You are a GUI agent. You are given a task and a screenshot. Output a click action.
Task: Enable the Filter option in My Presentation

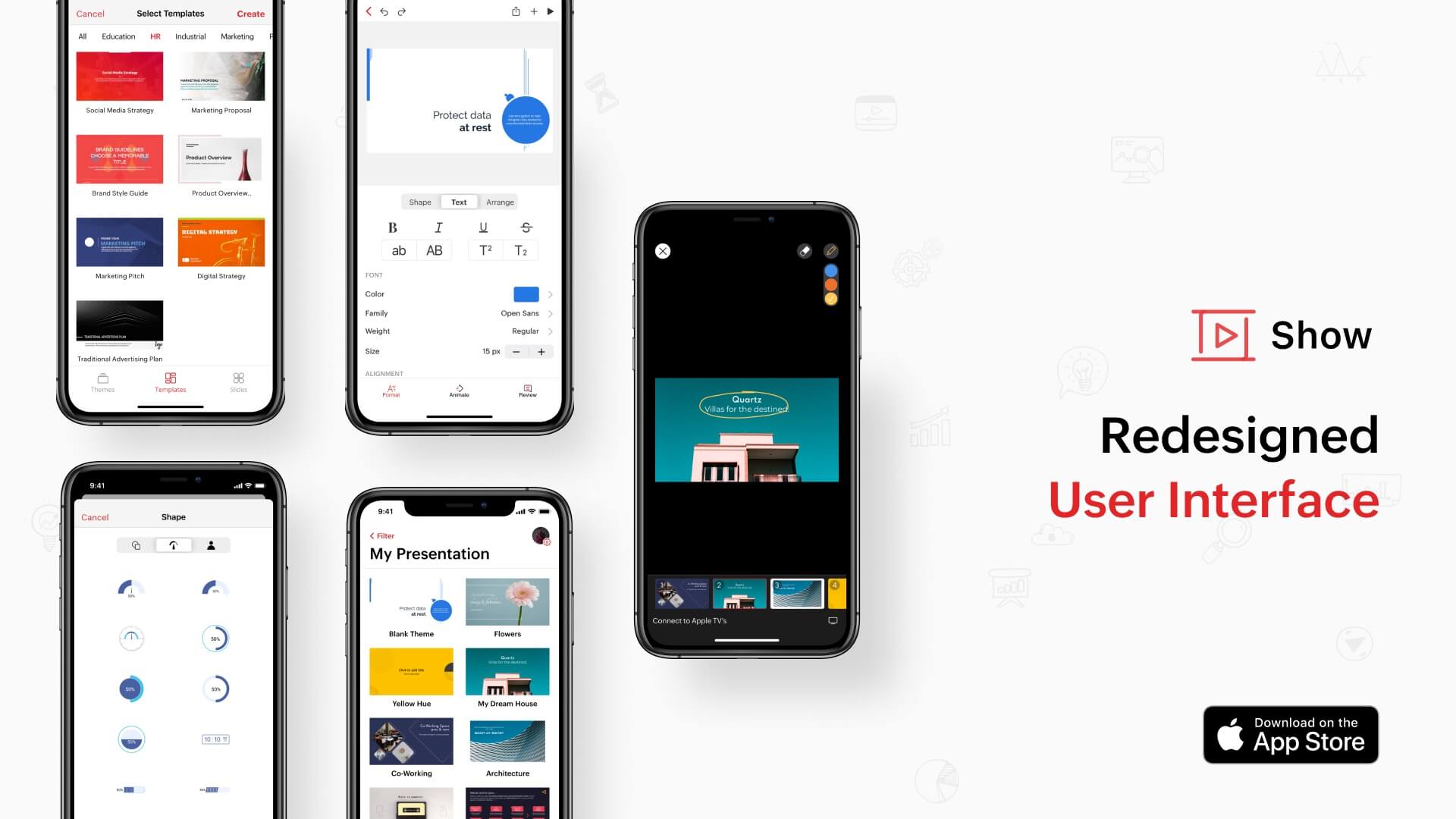[383, 535]
